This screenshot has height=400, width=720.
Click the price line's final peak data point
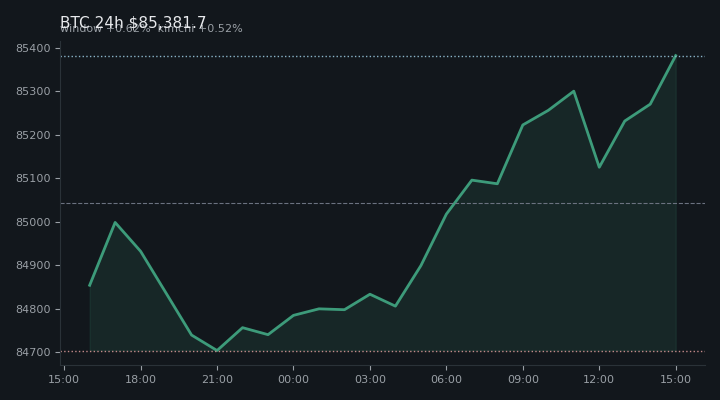[x=675, y=56]
